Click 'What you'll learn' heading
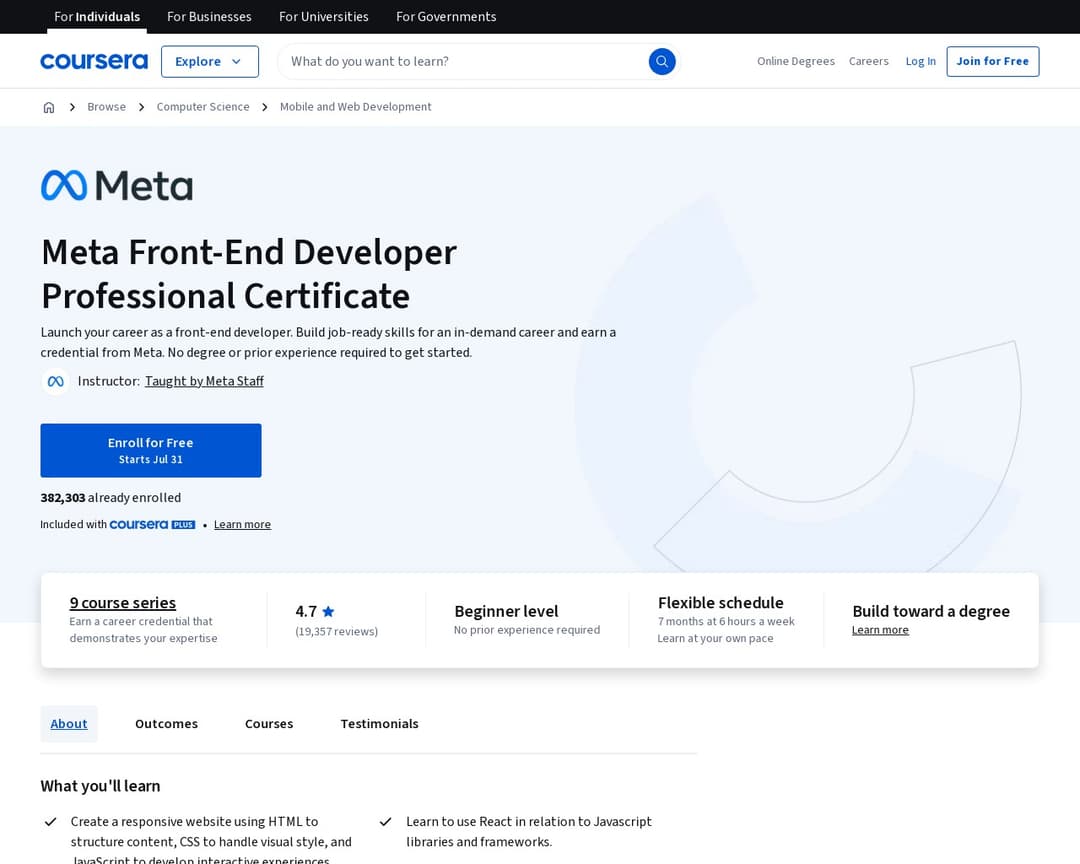The height and width of the screenshot is (864, 1080). (x=101, y=786)
